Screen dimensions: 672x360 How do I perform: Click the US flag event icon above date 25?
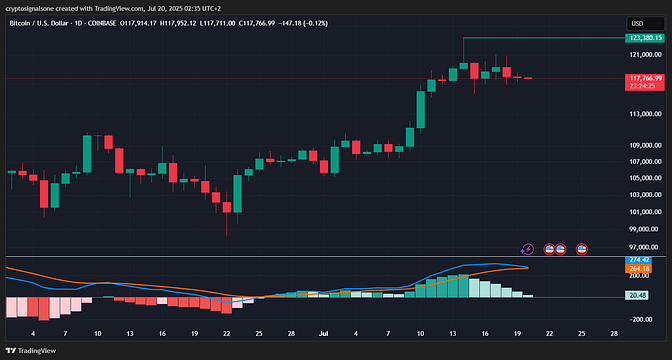582,249
